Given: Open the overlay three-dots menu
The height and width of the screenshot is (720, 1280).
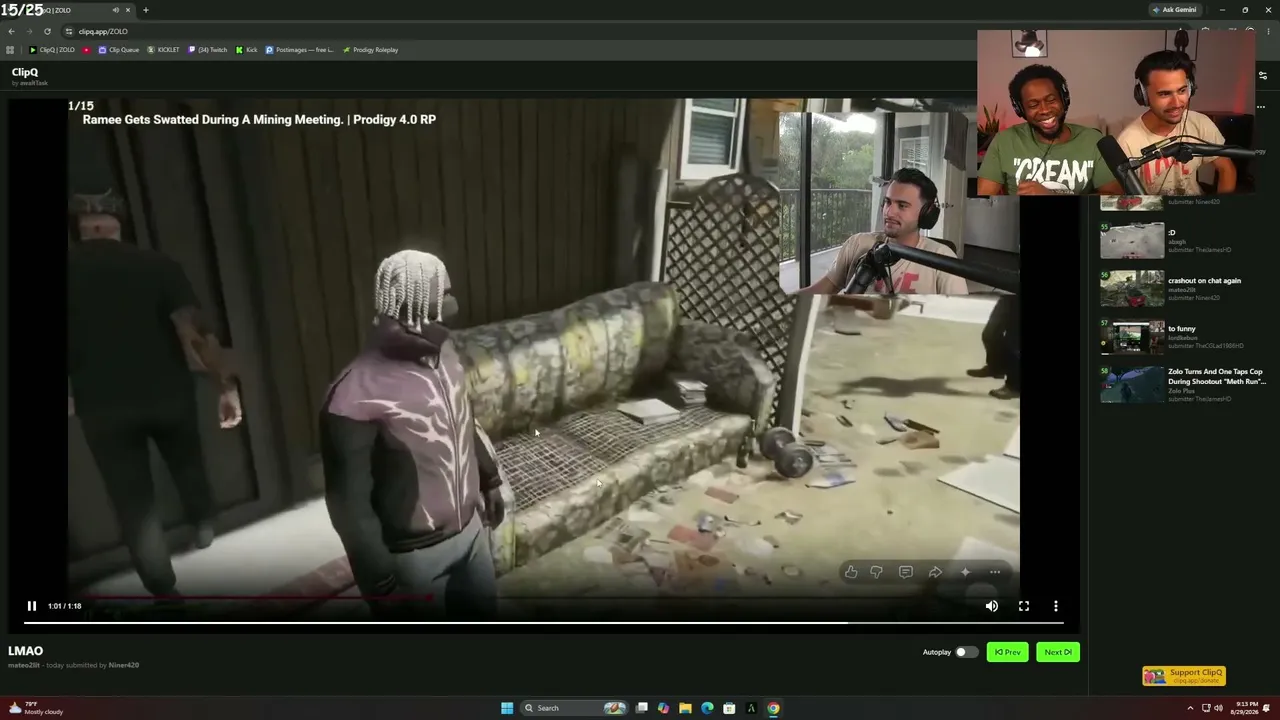Looking at the screenshot, I should 995,572.
